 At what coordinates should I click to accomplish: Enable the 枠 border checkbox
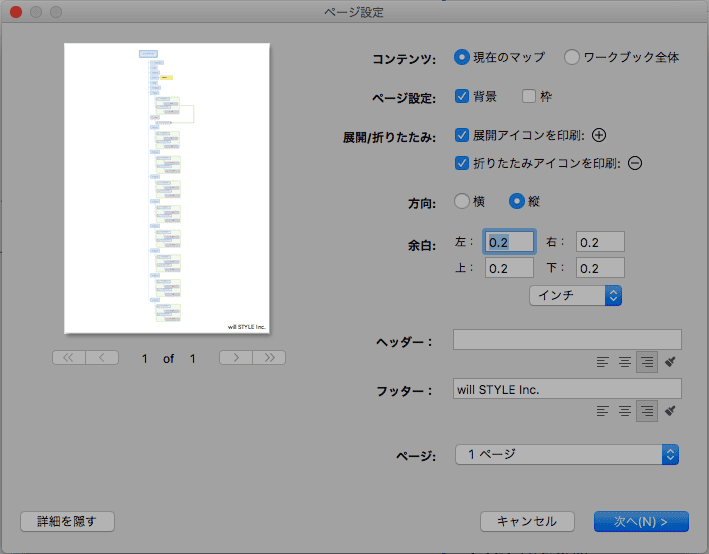click(529, 96)
